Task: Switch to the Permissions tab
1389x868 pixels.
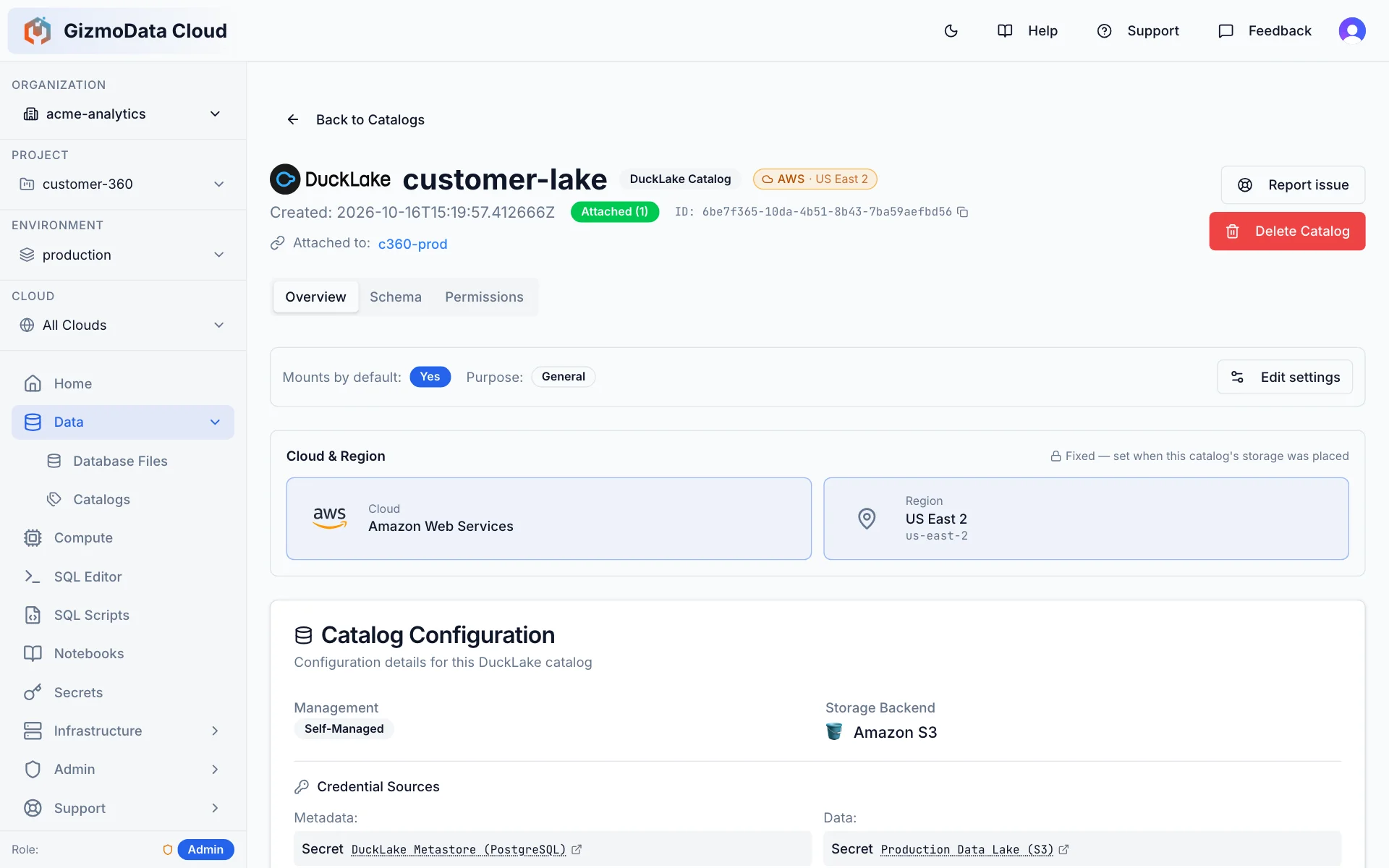Action: tap(484, 297)
